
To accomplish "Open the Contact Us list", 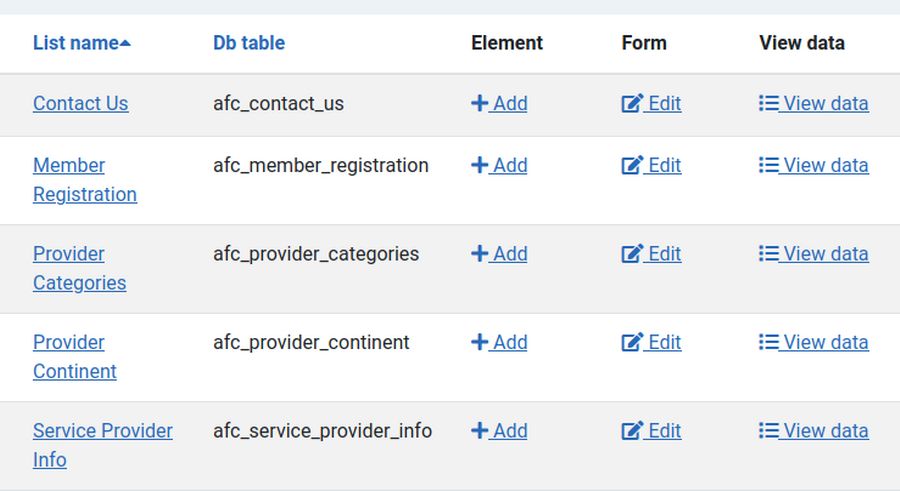I will click(80, 103).
